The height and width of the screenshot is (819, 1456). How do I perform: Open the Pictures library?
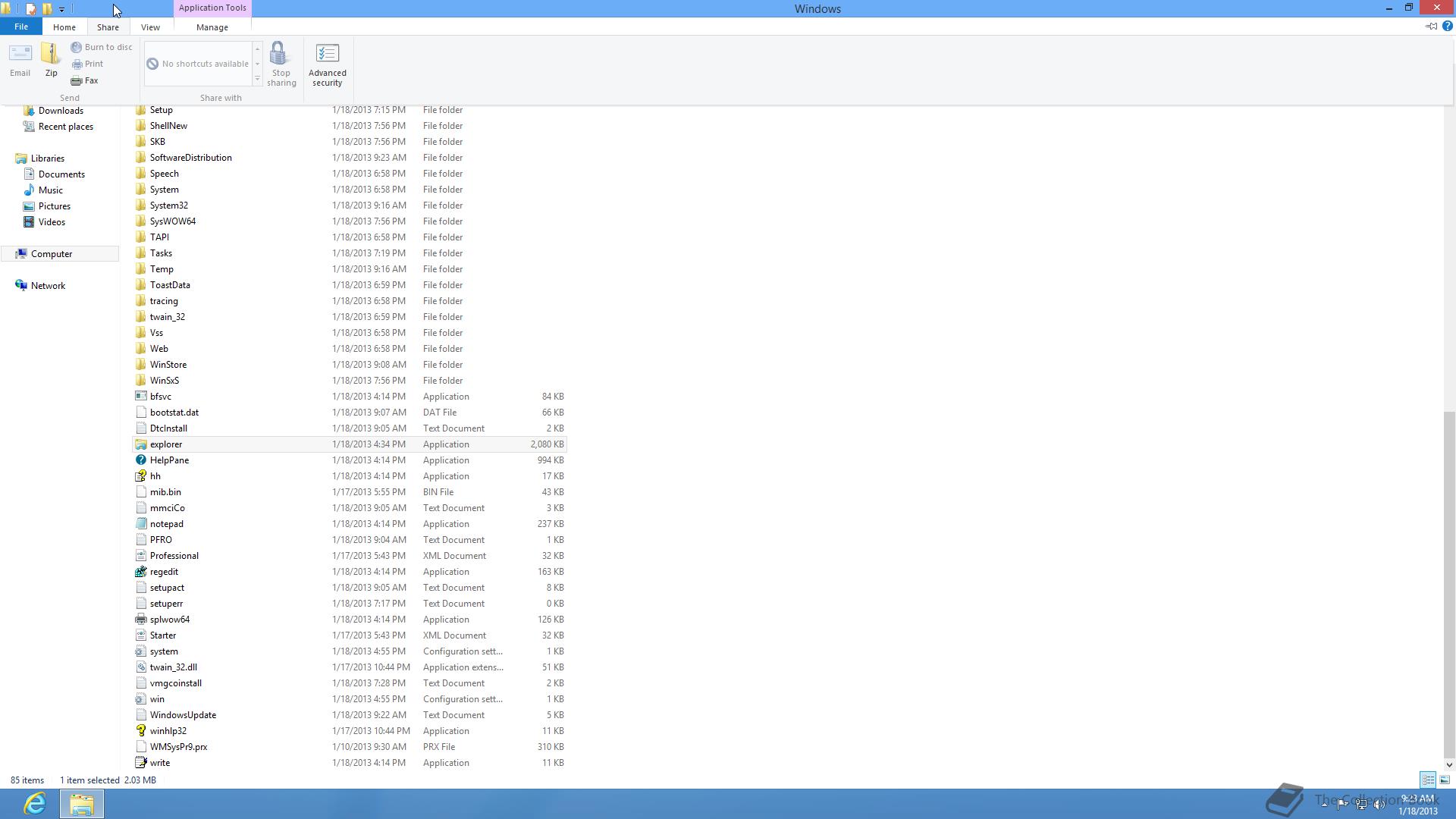tap(55, 206)
